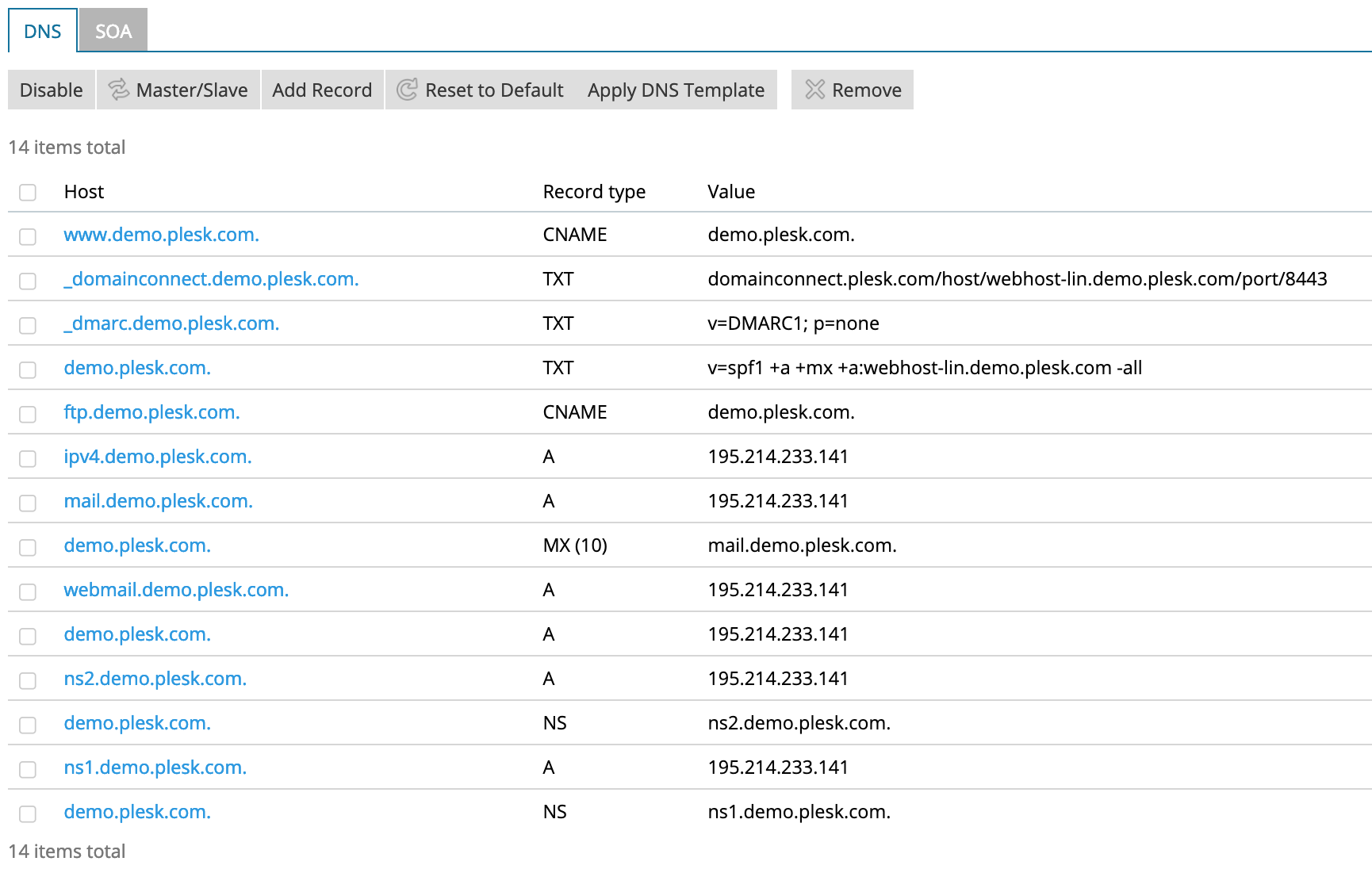Select checkbox for _dmarc.demo.plesk.com row
The width and height of the screenshot is (1372, 869).
tap(28, 326)
